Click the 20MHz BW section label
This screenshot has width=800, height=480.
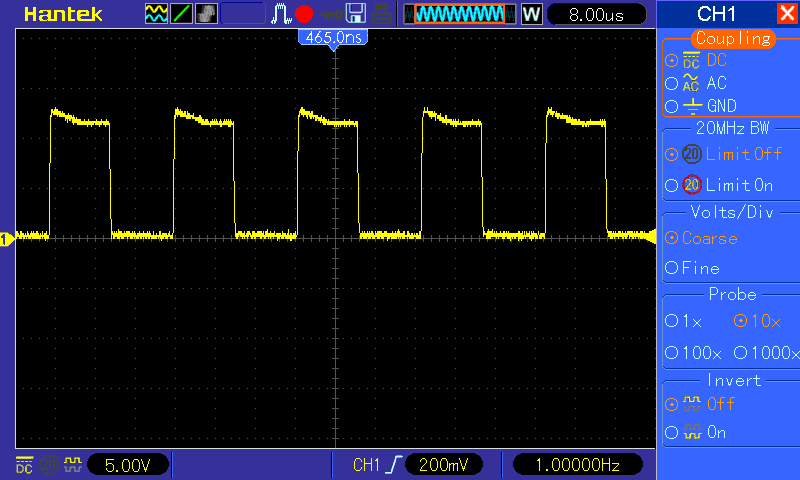[732, 128]
